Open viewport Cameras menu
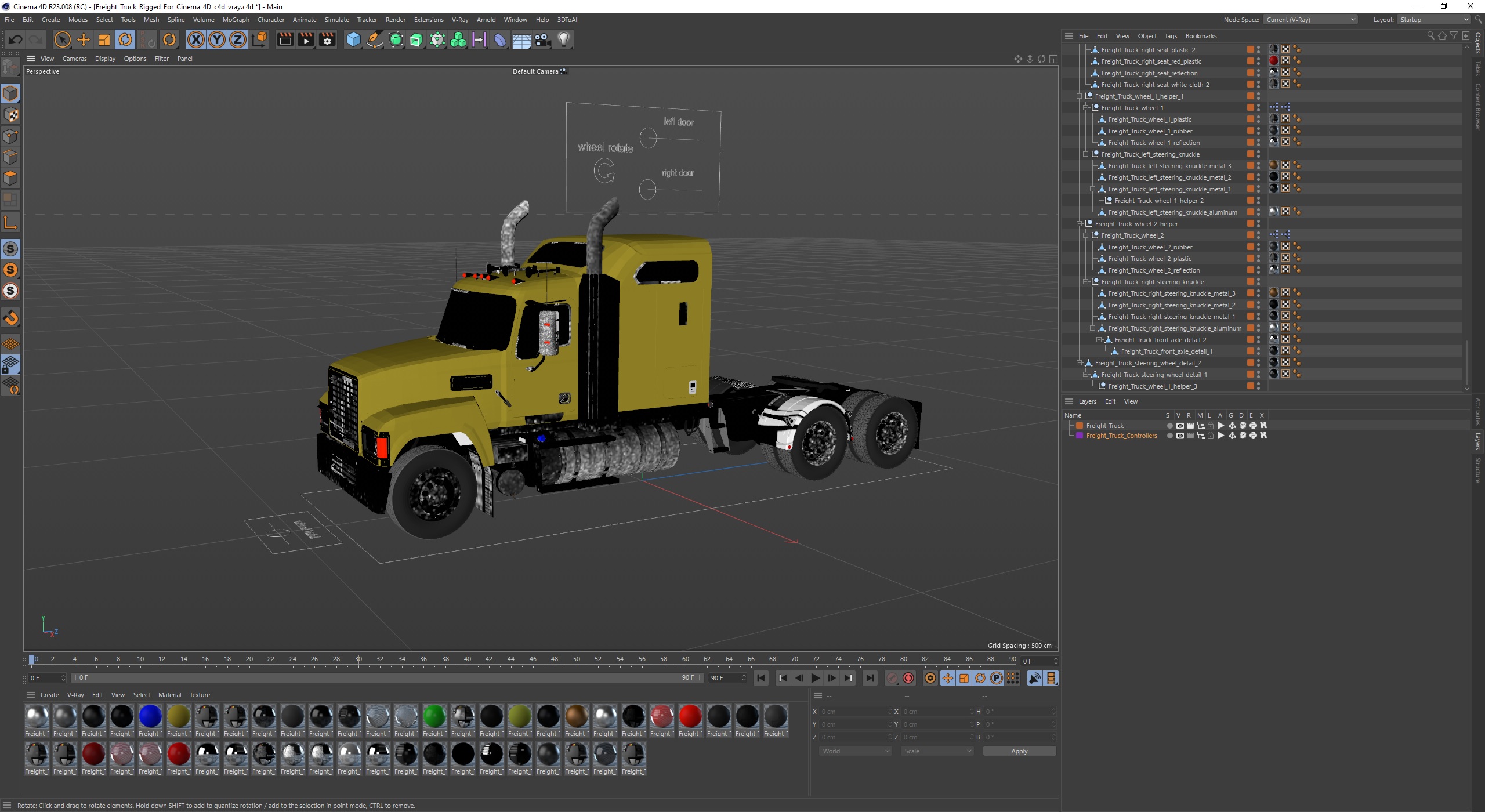The width and height of the screenshot is (1485, 812). [x=74, y=59]
